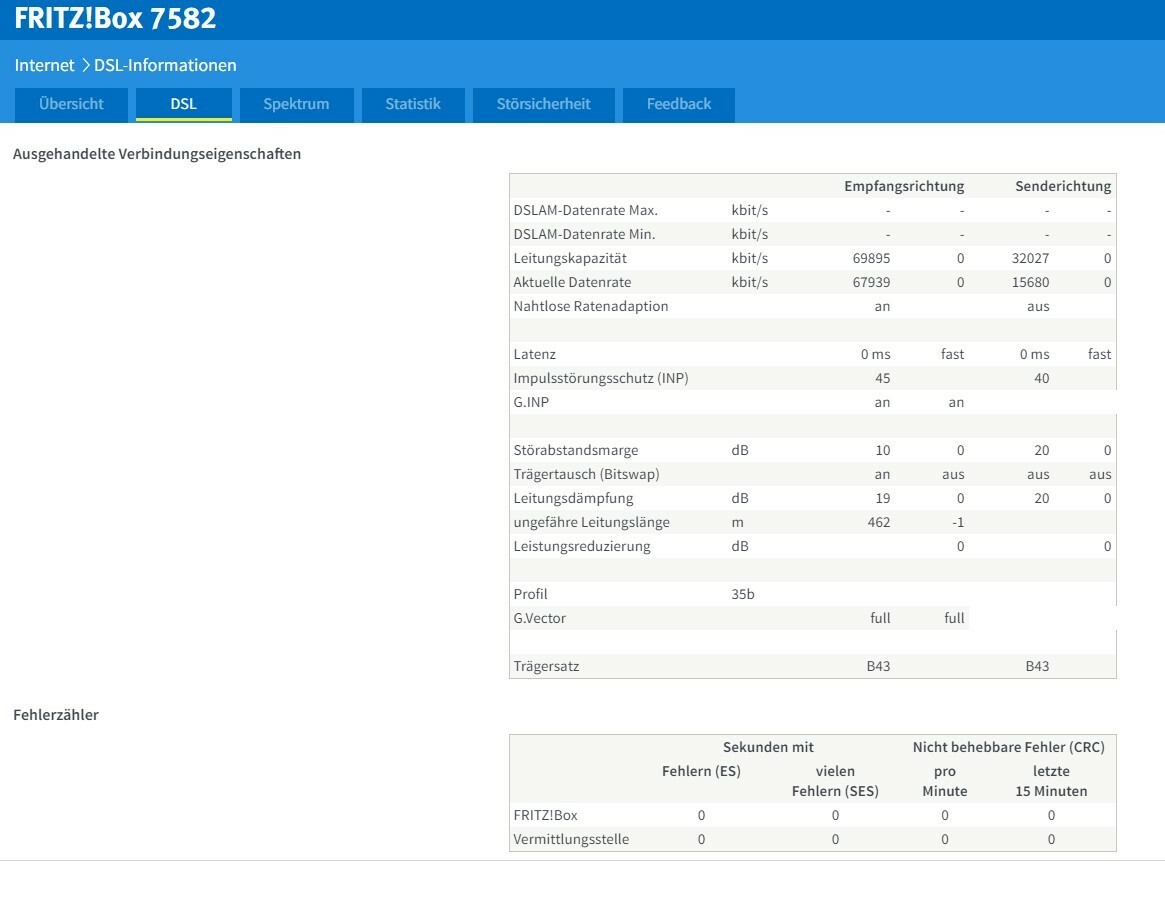Select the INP value 40
1165x910 pixels.
[1042, 378]
